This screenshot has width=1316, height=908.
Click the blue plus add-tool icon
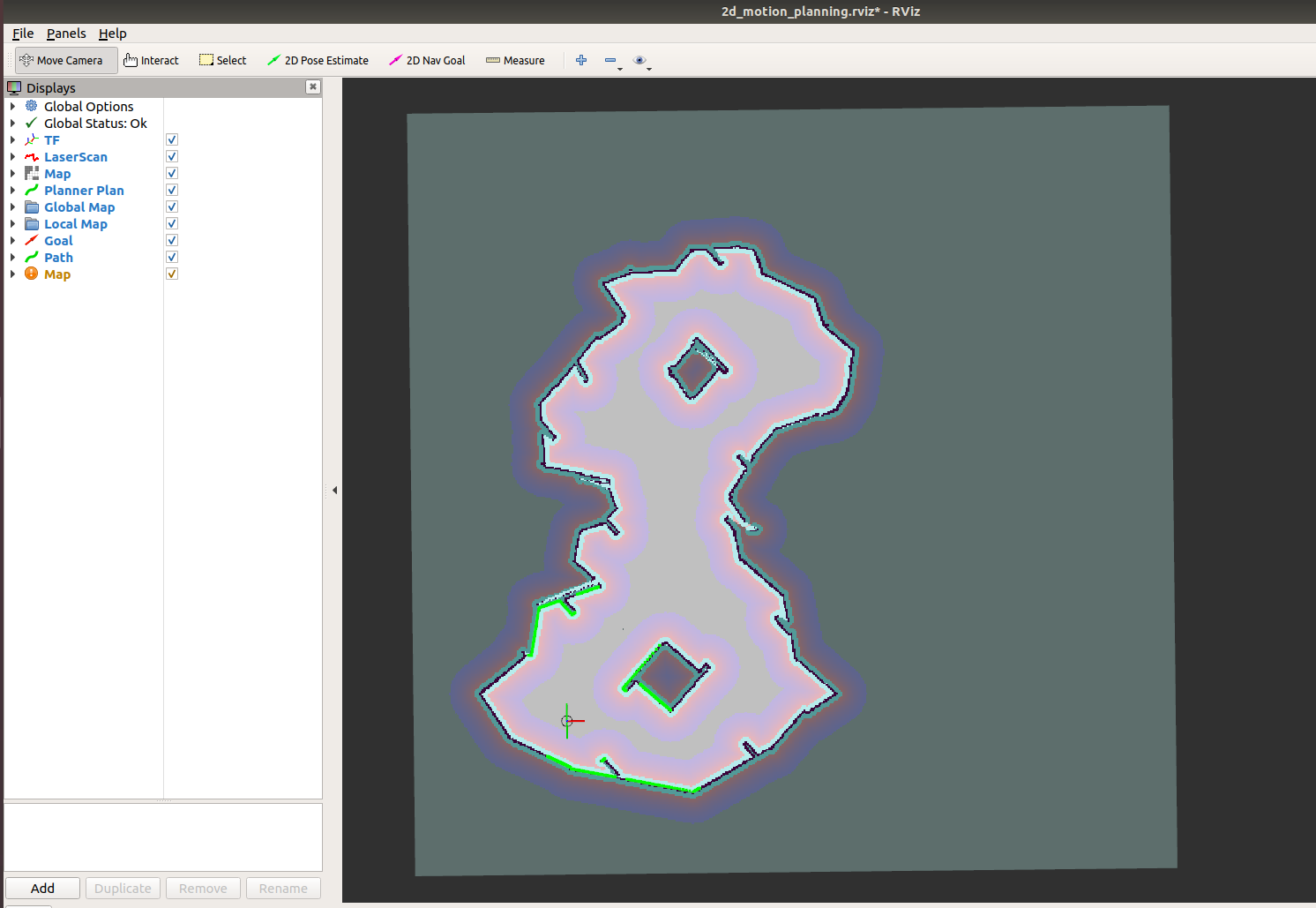click(581, 60)
